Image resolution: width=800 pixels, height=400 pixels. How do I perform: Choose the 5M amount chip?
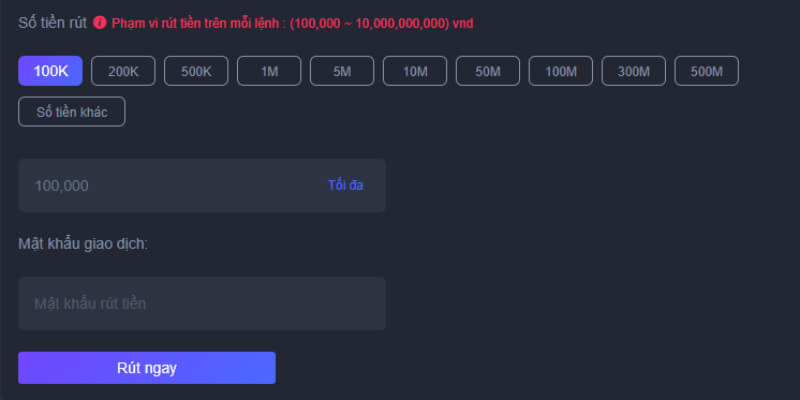point(342,71)
